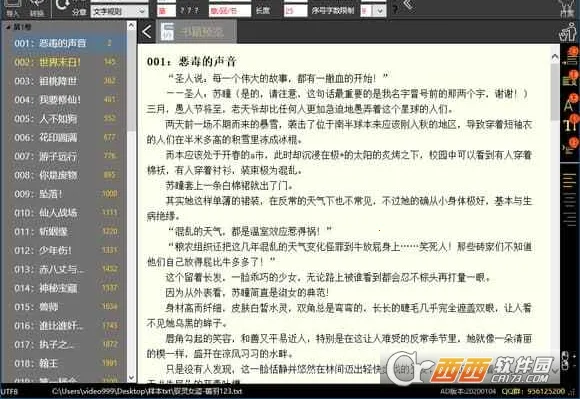Open chapter 013: 赤八丈与...
The width and height of the screenshot is (580, 399).
(x=63, y=270)
